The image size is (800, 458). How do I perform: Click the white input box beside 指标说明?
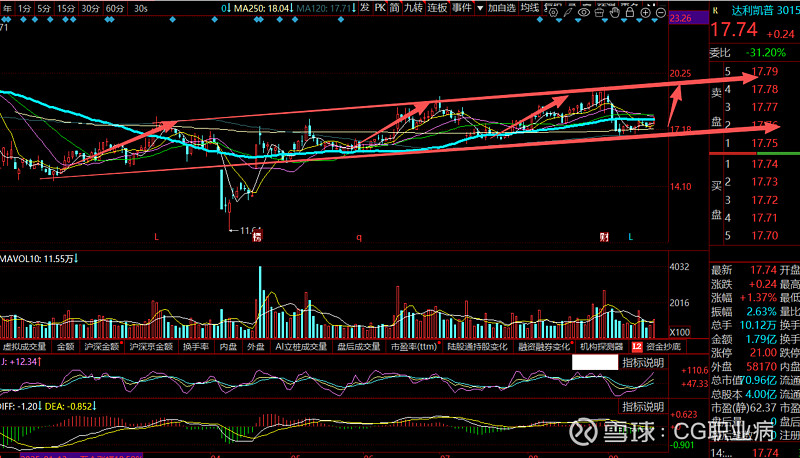click(595, 362)
